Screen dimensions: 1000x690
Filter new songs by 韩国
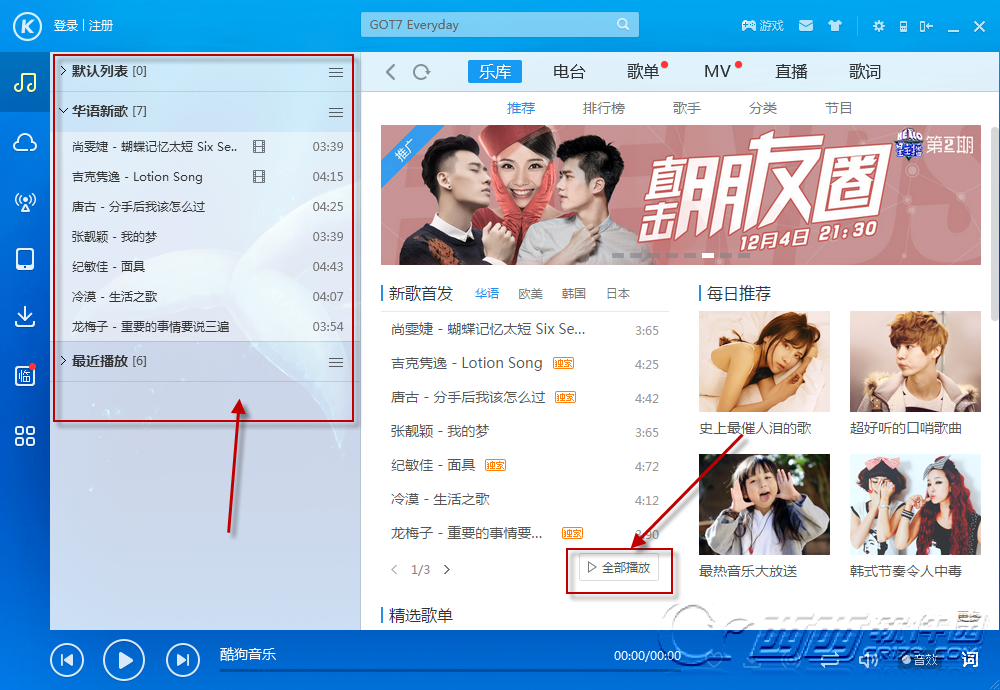pos(573,293)
